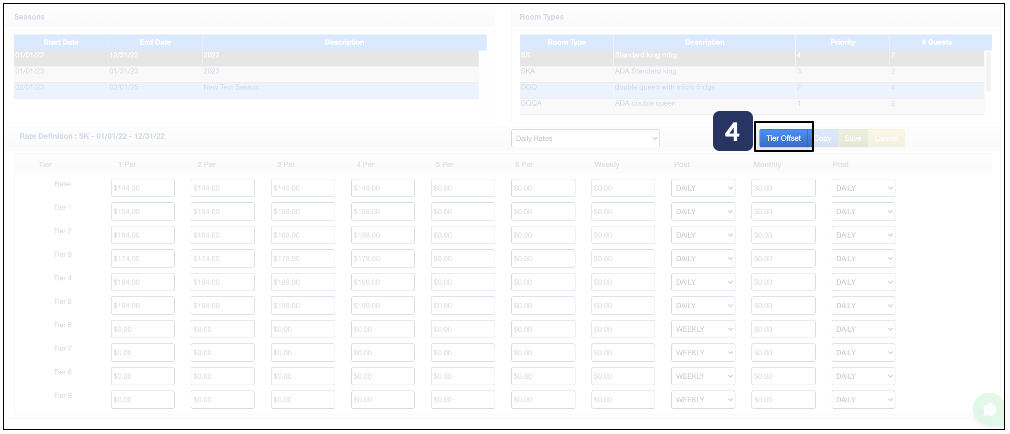
Task: Click the Tier 5 4 Per rate field
Action: click(383, 305)
